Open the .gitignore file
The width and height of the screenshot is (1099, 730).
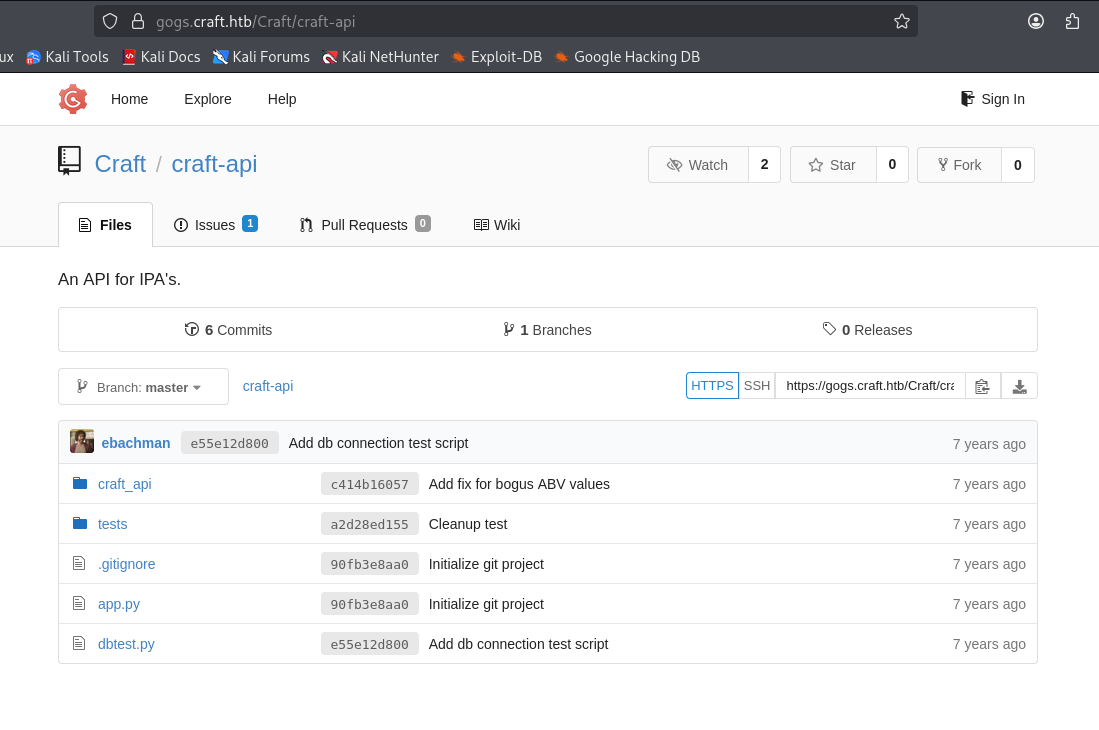point(127,564)
